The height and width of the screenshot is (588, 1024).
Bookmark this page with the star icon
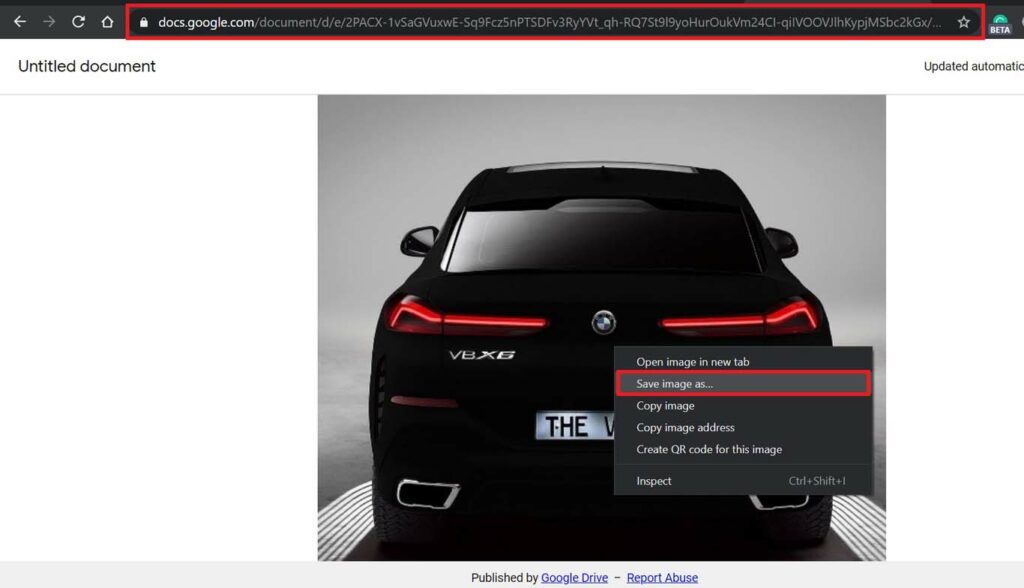pos(963,22)
